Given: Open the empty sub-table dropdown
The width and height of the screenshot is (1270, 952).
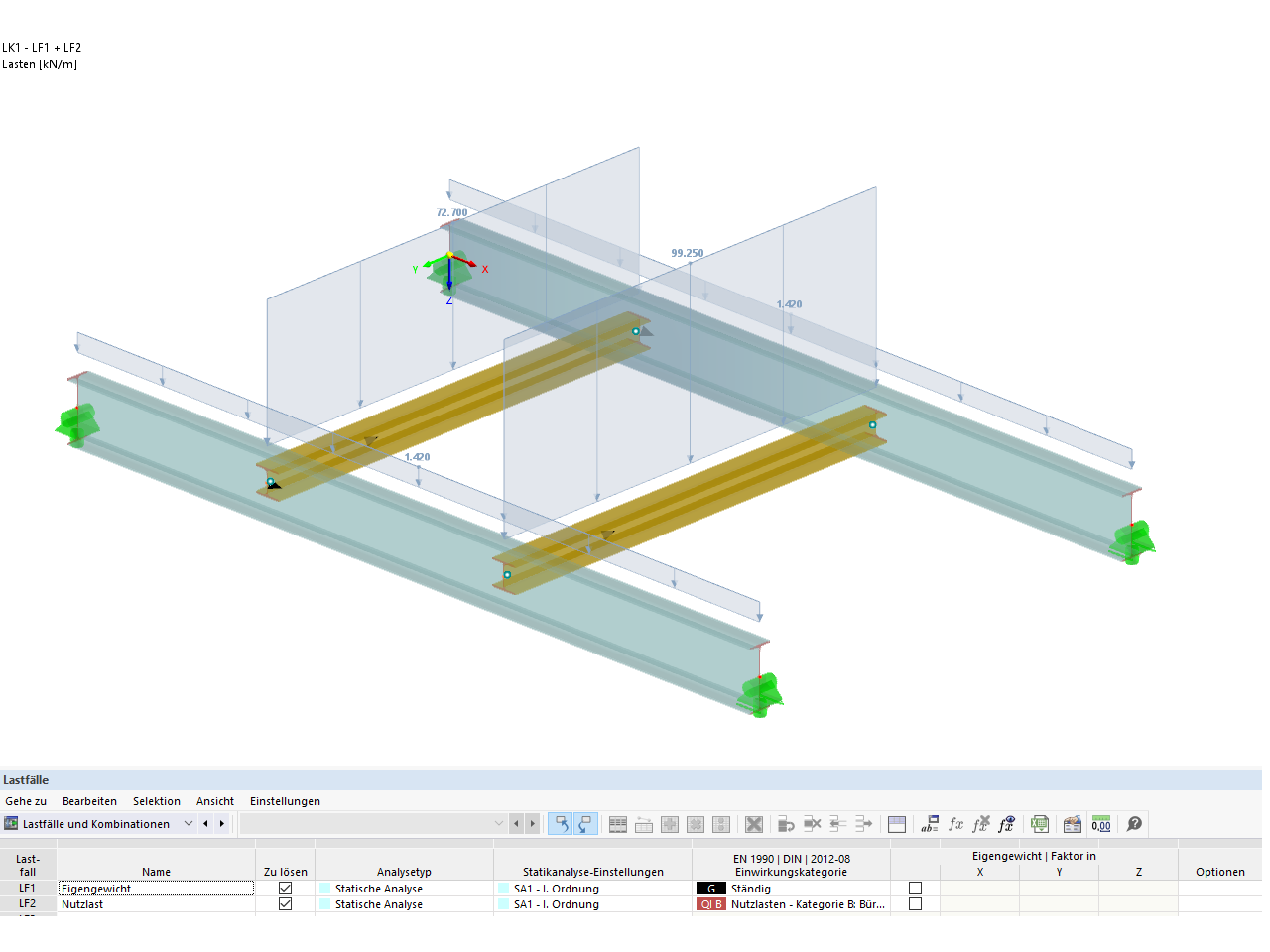Looking at the screenshot, I should pos(499,824).
